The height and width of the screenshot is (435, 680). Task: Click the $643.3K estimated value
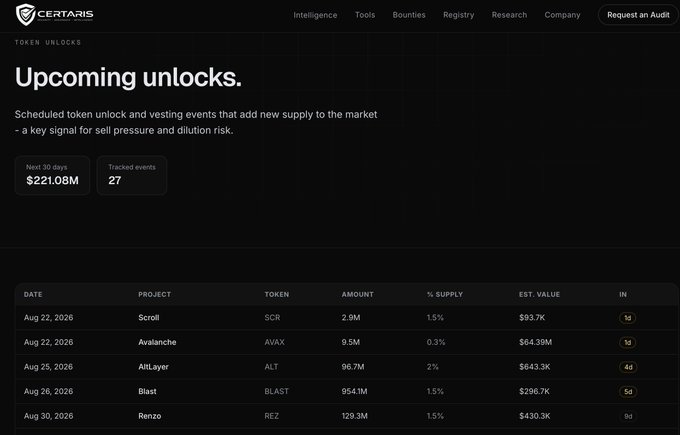[535, 367]
